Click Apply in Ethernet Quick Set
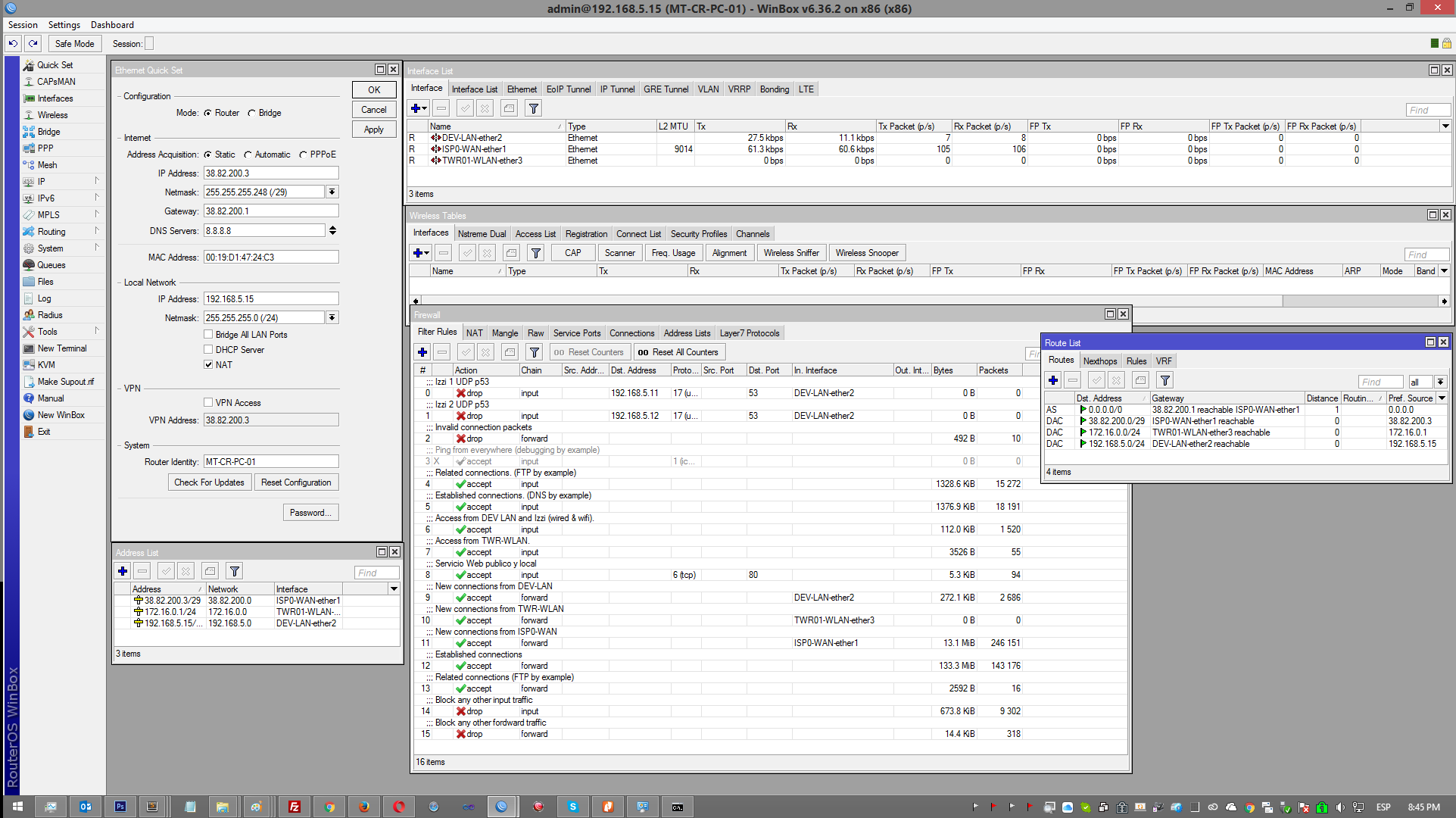The width and height of the screenshot is (1456, 818). (373, 129)
